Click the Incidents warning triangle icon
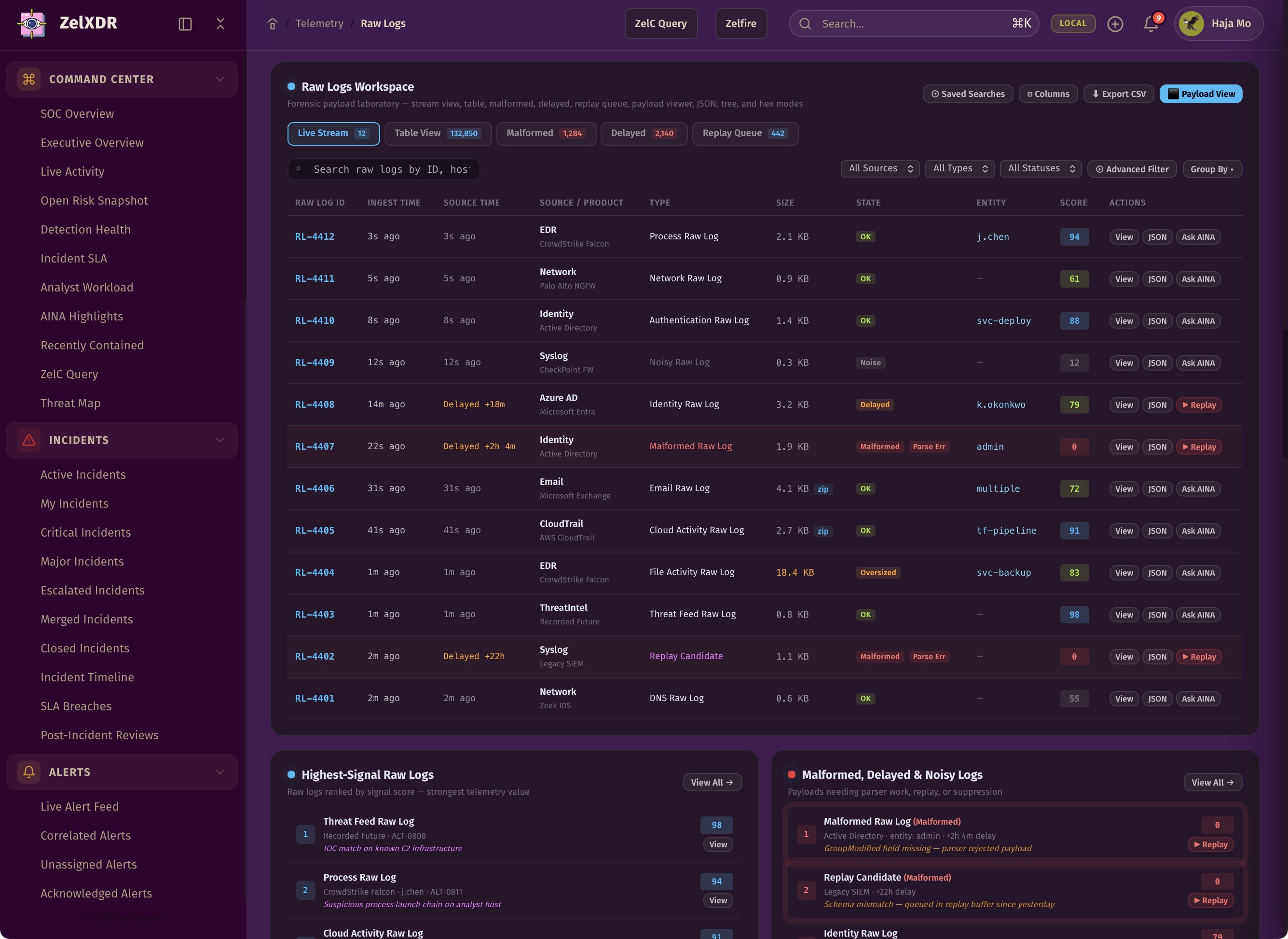The image size is (1288, 939). (x=29, y=440)
